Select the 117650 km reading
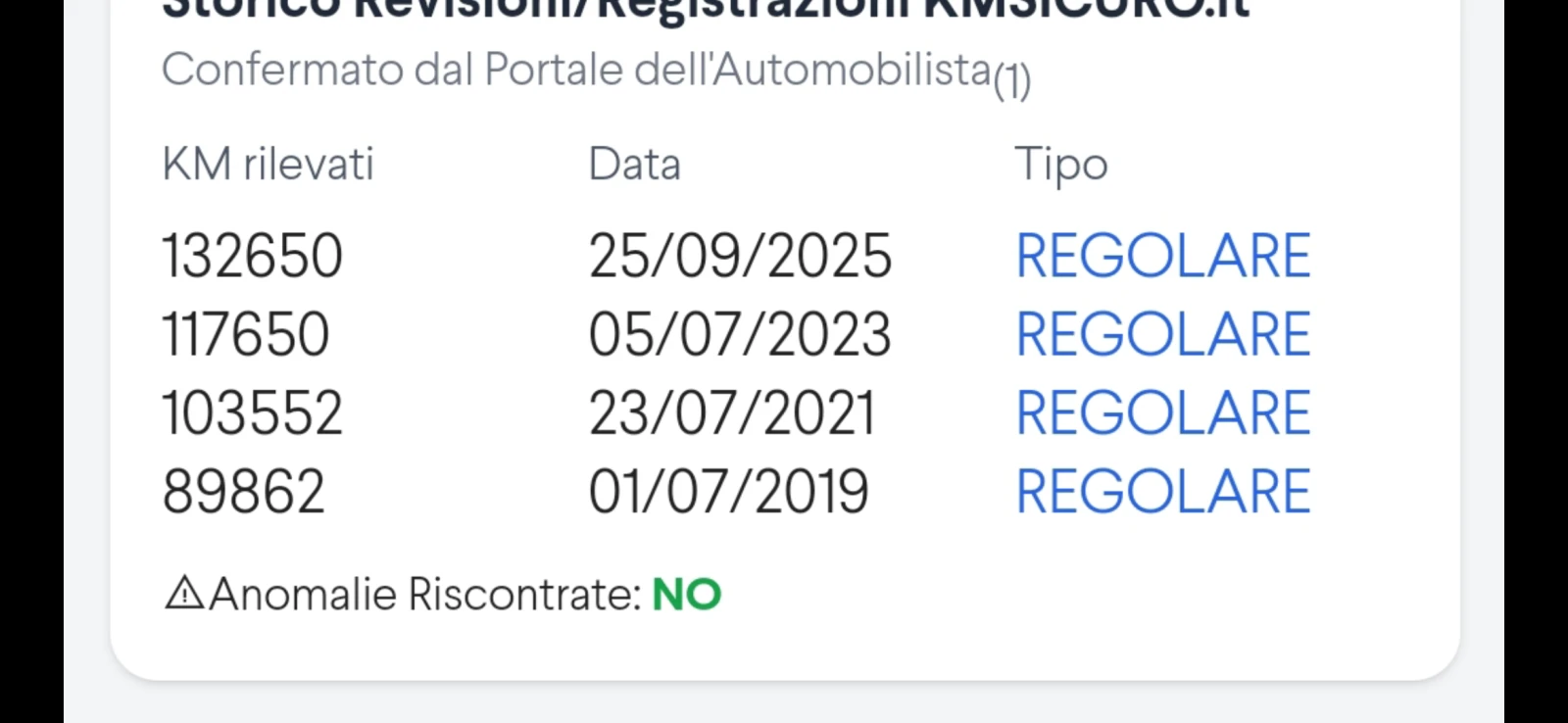The height and width of the screenshot is (723, 1568). click(245, 335)
